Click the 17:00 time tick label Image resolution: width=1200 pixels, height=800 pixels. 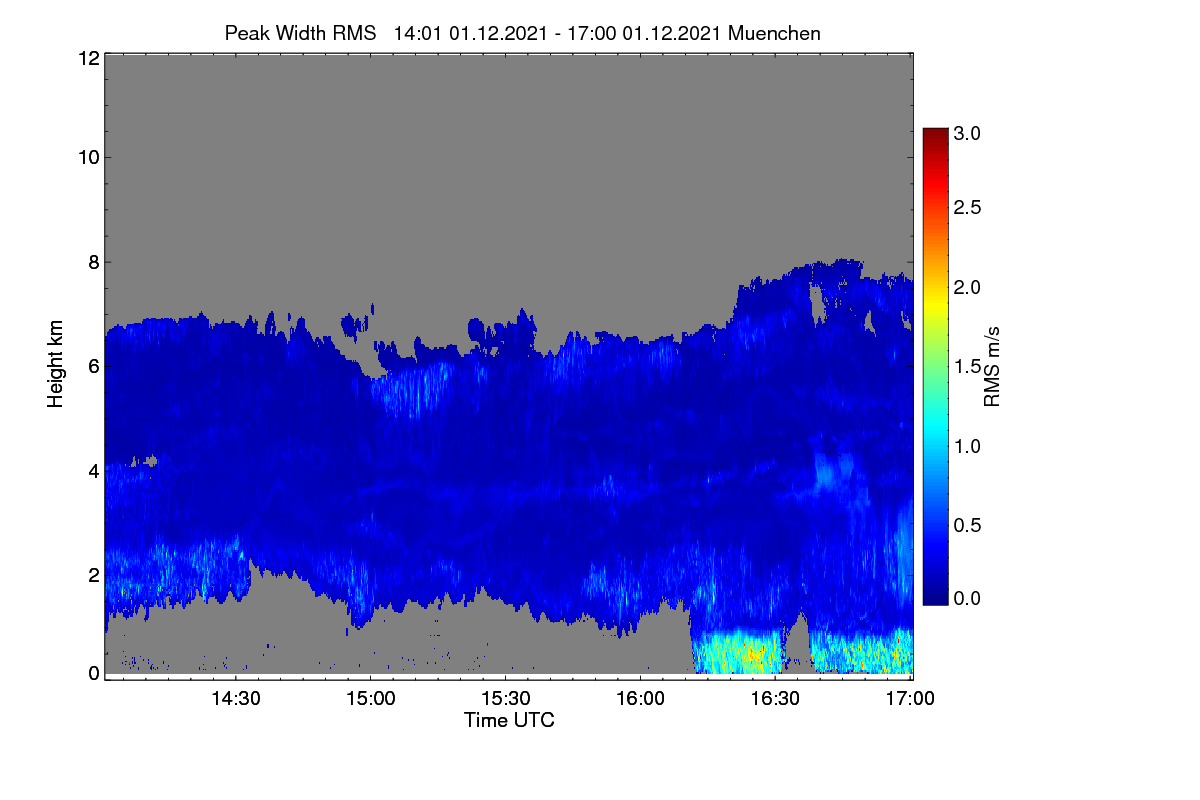pos(911,699)
